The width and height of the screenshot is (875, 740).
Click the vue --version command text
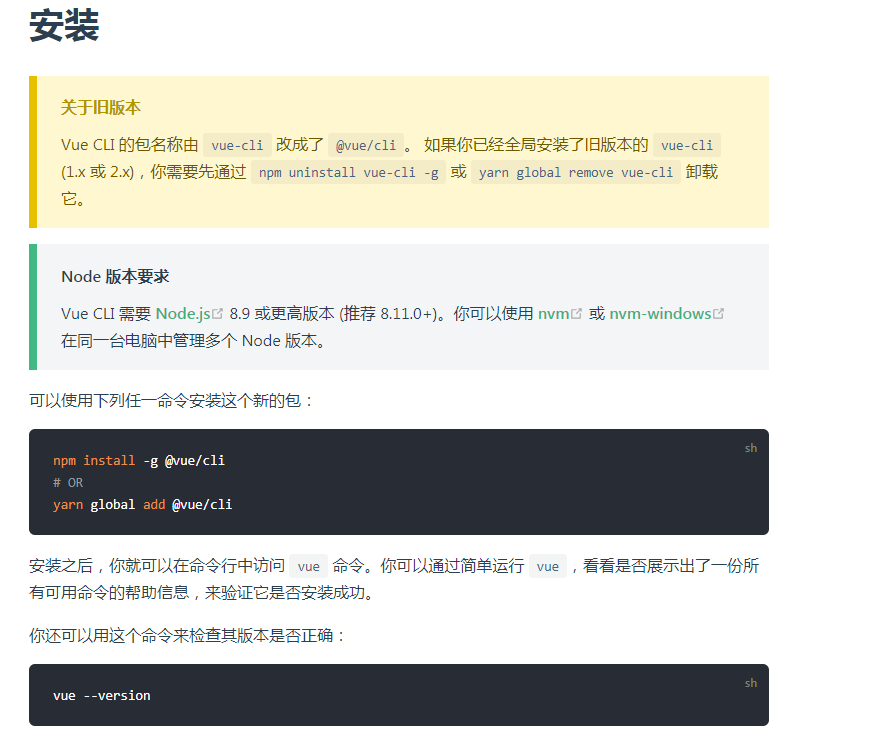tap(102, 696)
